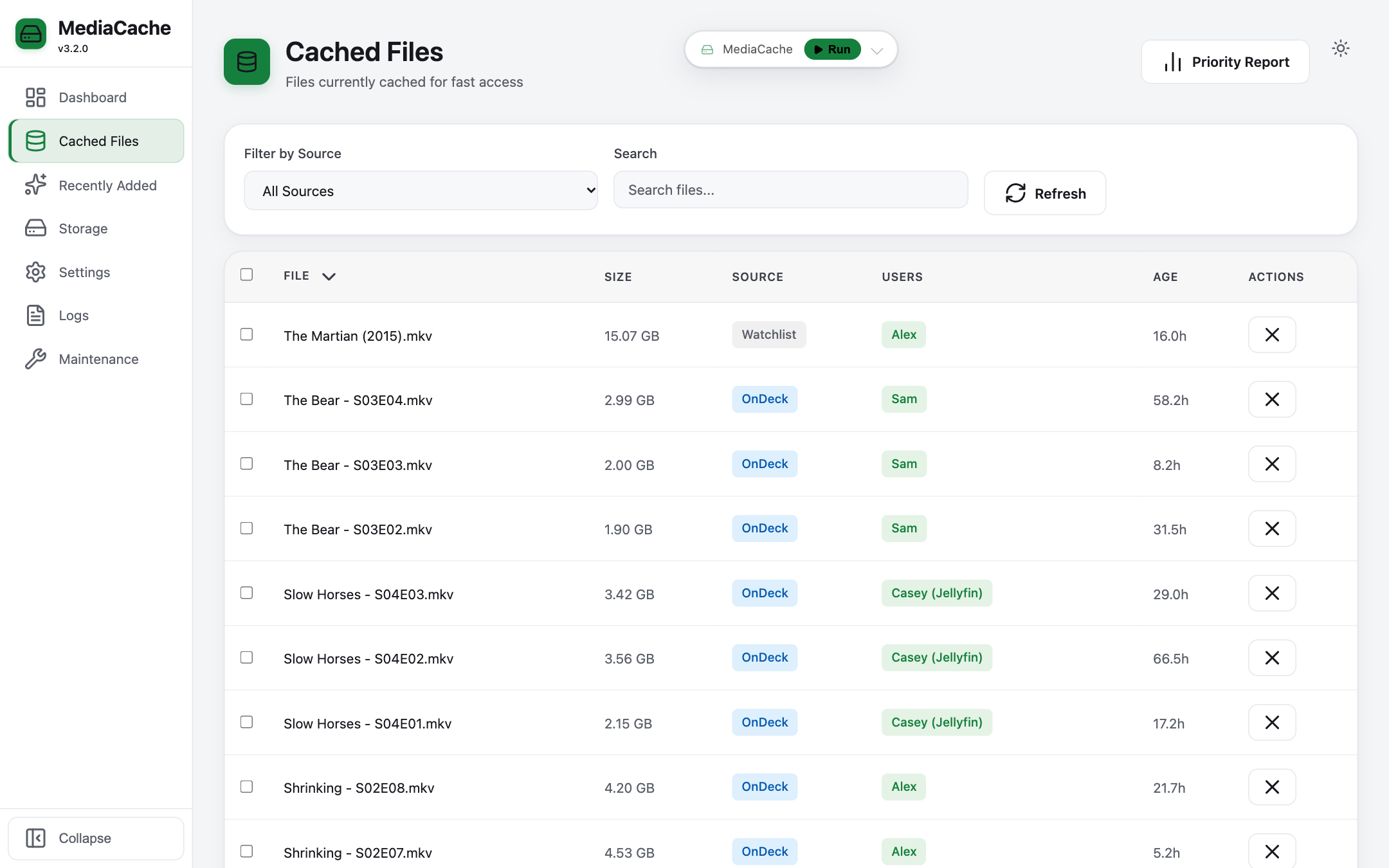Viewport: 1389px width, 868px height.
Task: Click the Watchlist source tag
Action: coord(768,334)
